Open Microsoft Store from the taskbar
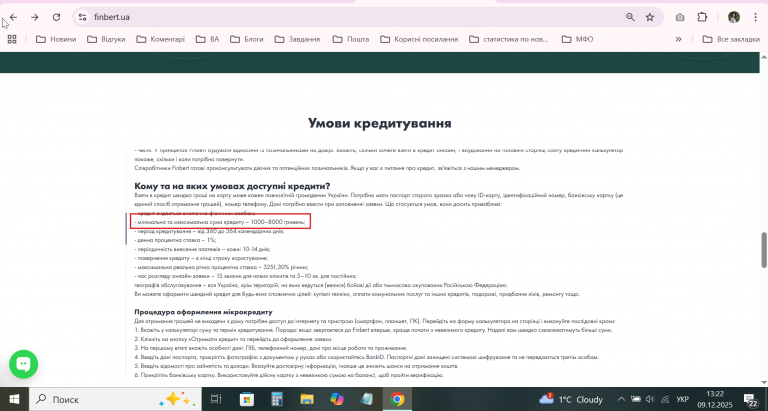The width and height of the screenshot is (768, 411). pyautogui.click(x=247, y=399)
